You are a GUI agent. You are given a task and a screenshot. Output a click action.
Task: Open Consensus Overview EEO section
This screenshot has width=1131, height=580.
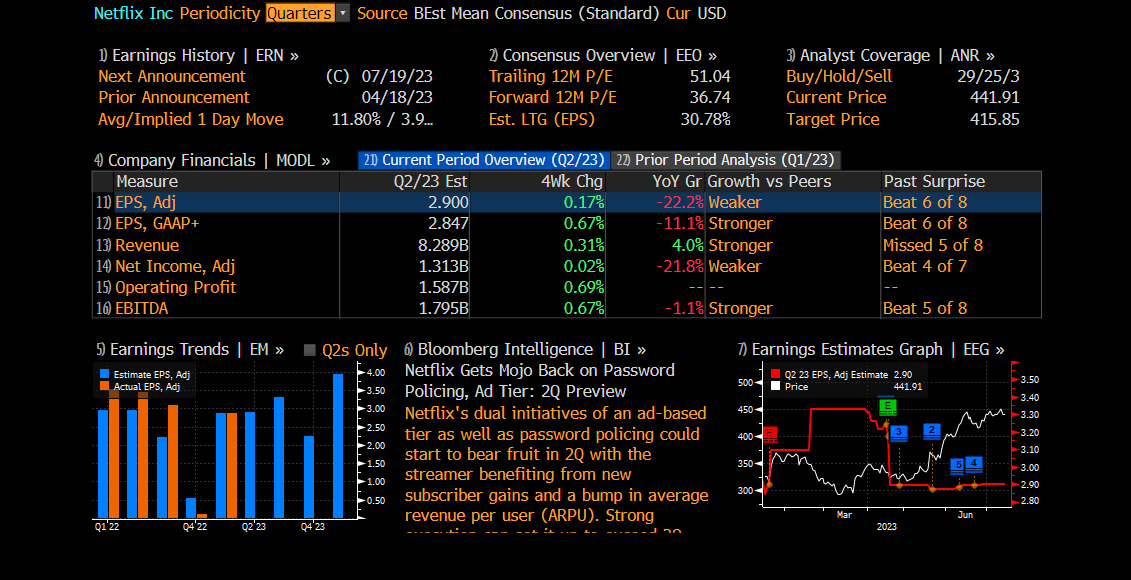[603, 56]
